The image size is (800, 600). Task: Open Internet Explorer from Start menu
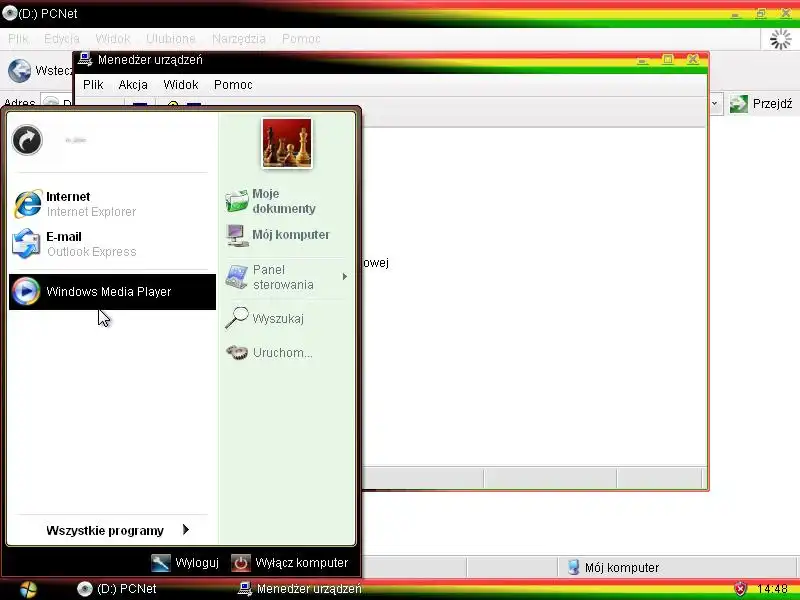[112, 204]
